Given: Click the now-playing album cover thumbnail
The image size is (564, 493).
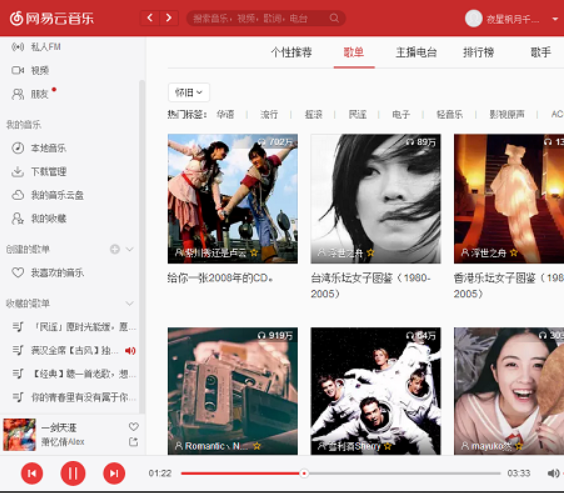Looking at the screenshot, I should (x=19, y=434).
